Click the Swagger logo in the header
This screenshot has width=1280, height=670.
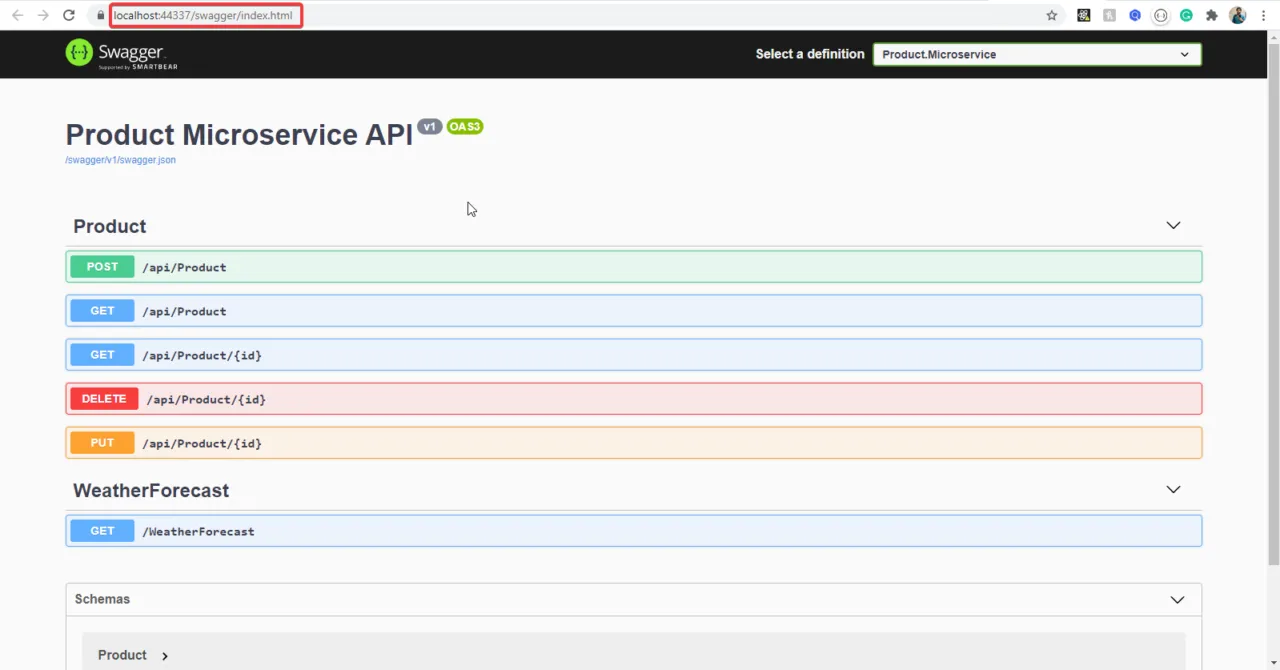tap(121, 54)
